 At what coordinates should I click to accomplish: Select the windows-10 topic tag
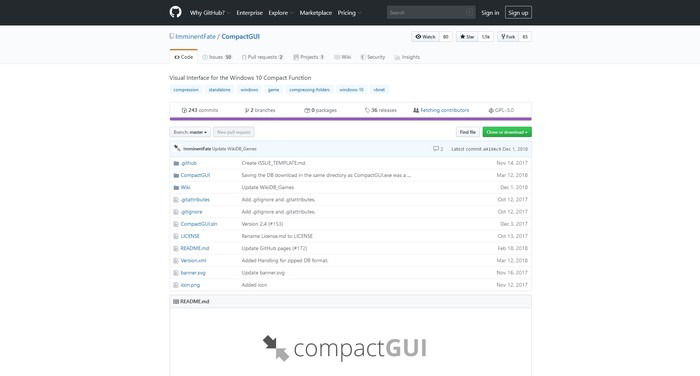click(351, 90)
